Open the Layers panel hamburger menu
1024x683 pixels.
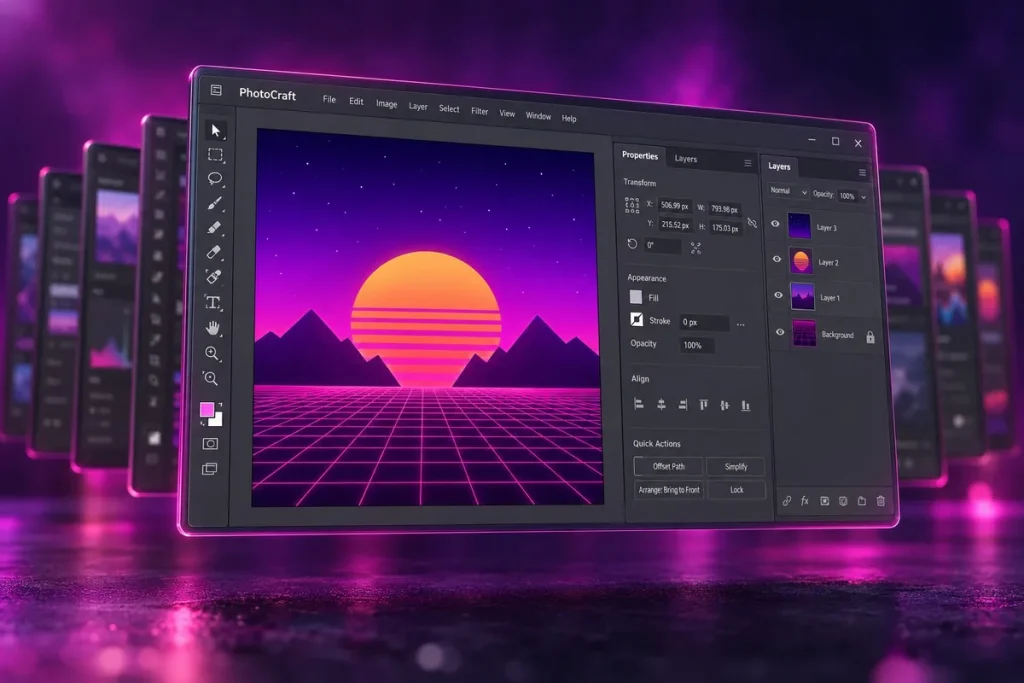pyautogui.click(x=862, y=172)
